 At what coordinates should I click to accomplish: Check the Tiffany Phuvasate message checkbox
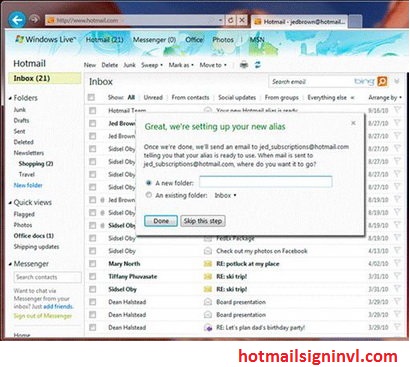(x=93, y=276)
